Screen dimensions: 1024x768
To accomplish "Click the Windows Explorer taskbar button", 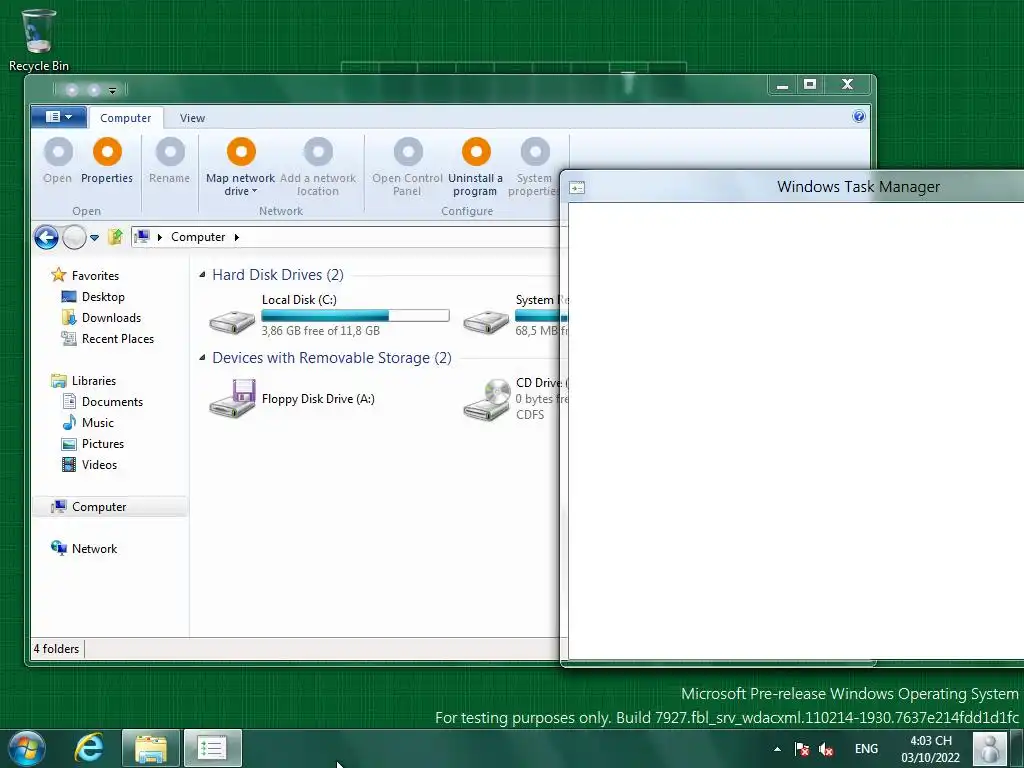I will [151, 748].
